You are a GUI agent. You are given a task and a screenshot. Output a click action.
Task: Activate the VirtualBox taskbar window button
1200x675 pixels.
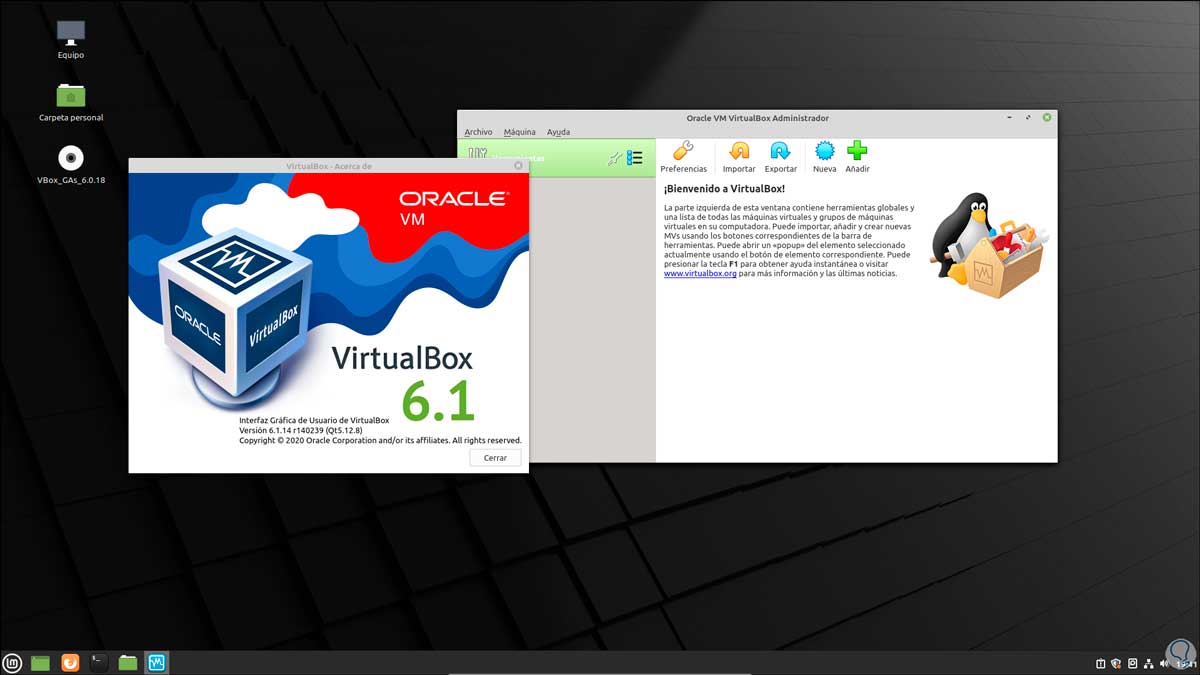click(157, 662)
